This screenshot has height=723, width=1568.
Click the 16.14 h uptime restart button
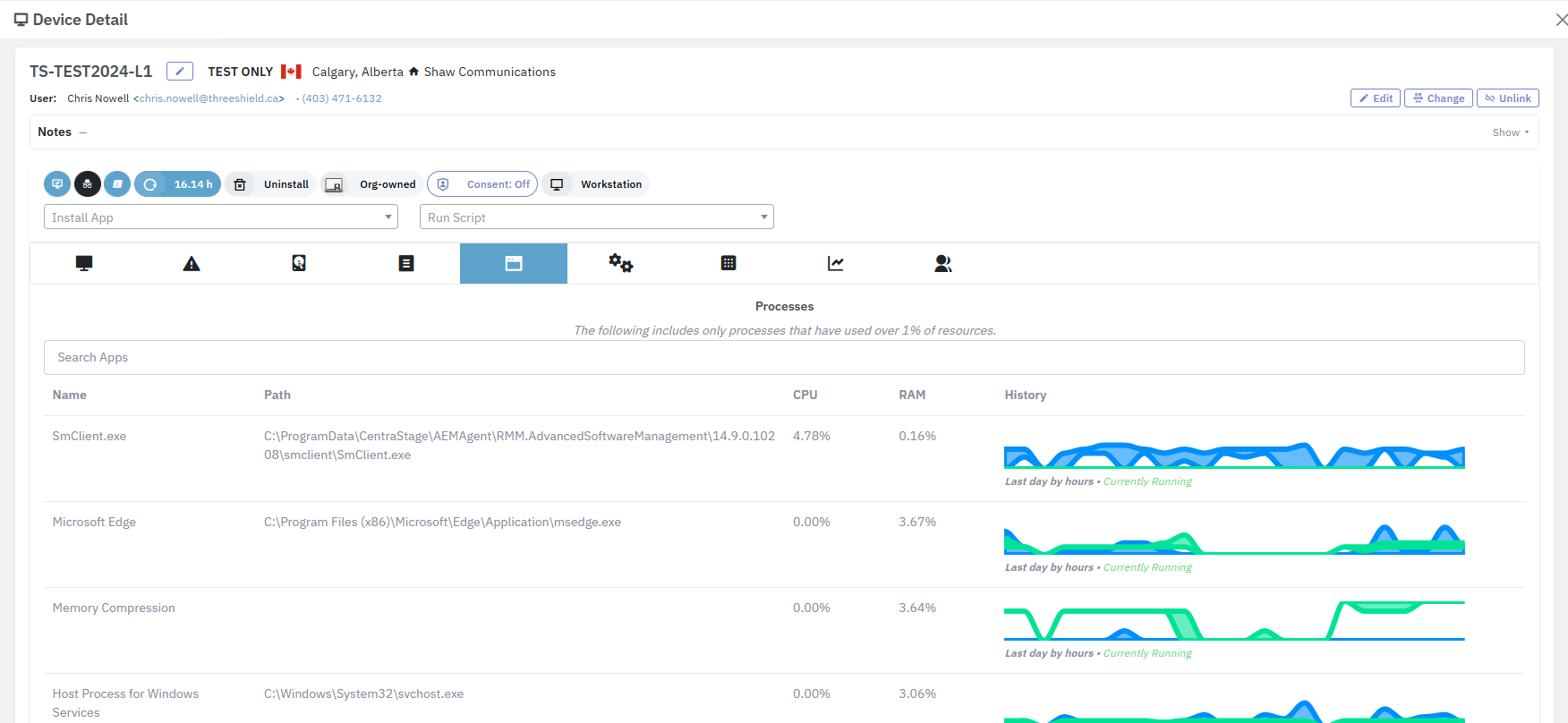point(177,184)
